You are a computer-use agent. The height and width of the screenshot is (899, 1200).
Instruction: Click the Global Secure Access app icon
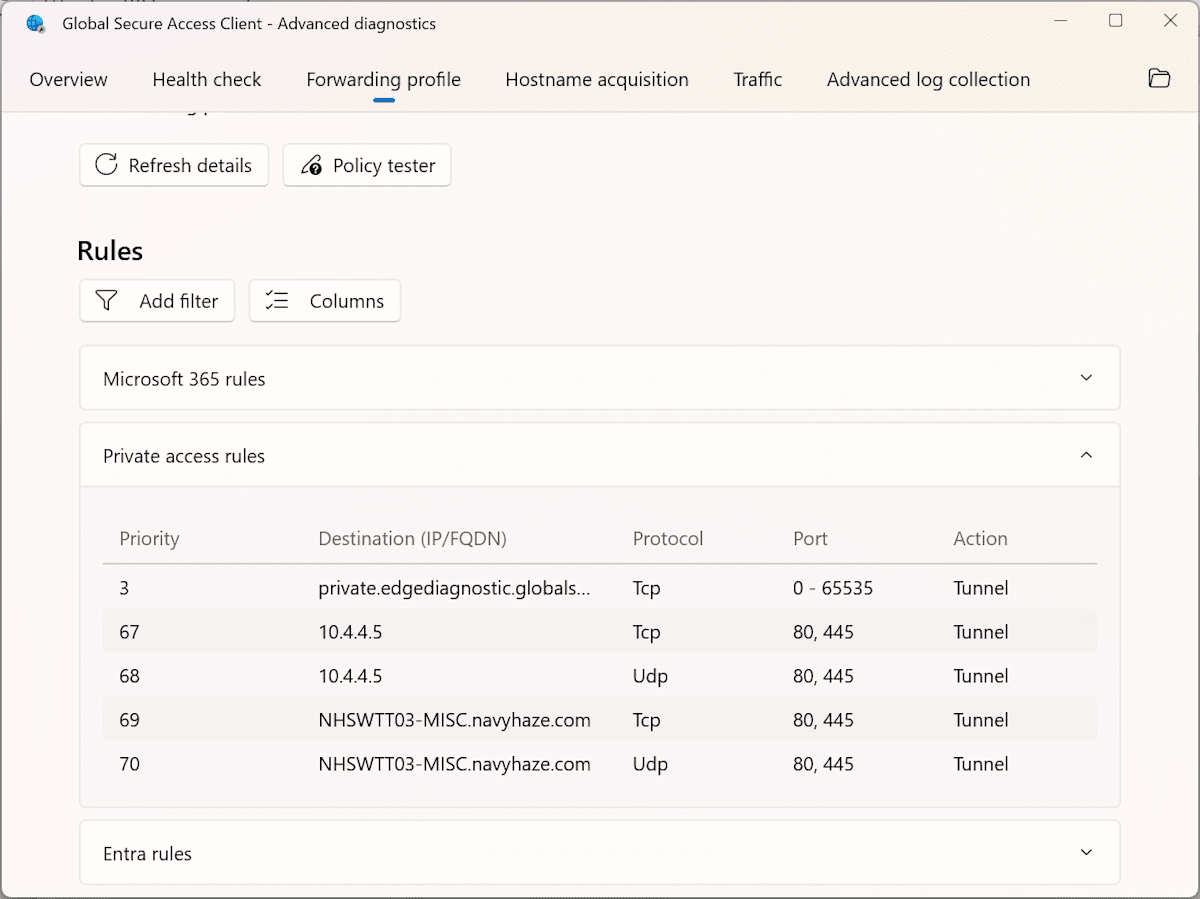point(36,23)
